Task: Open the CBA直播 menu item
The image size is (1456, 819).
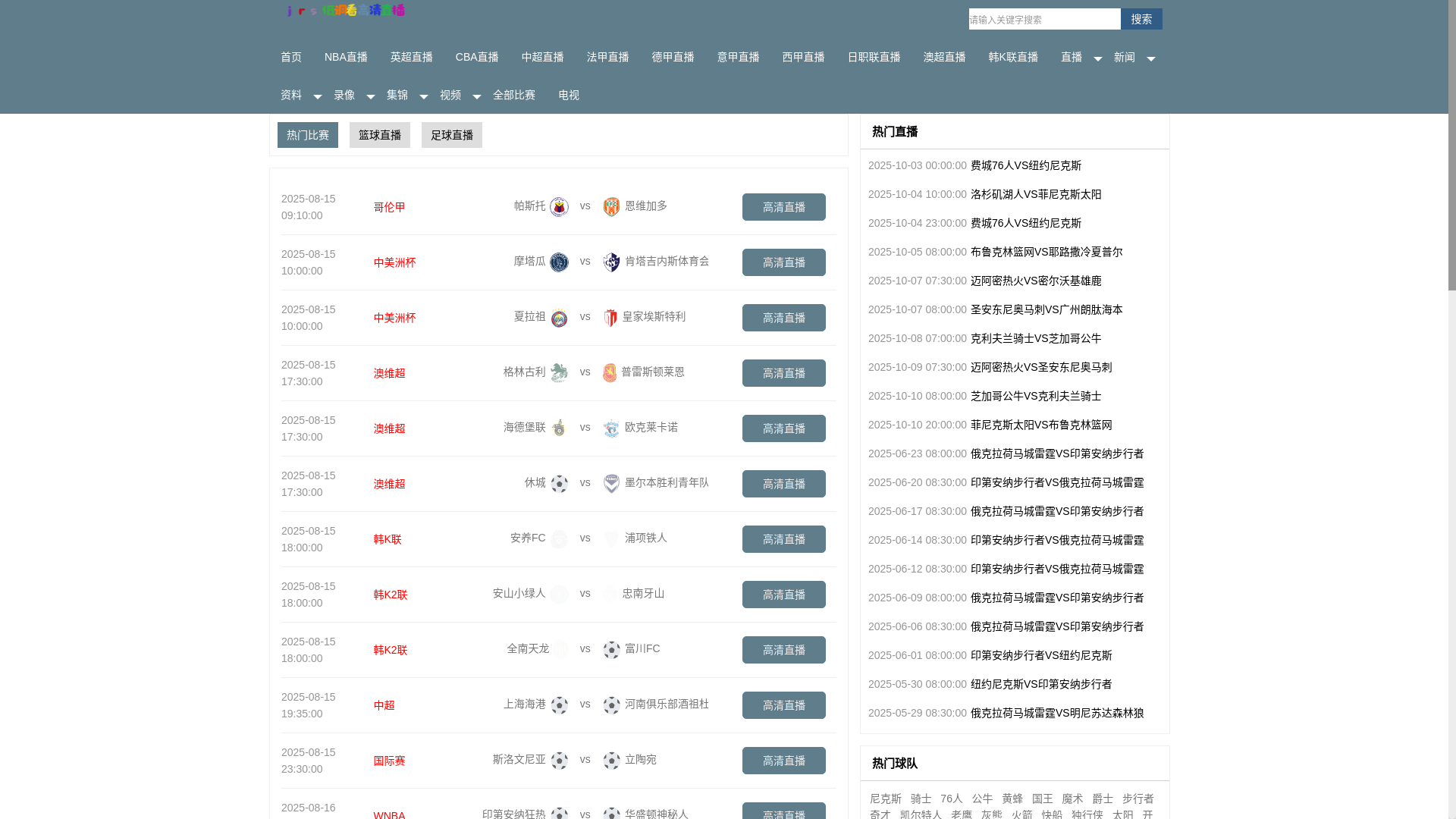Action: click(x=477, y=57)
